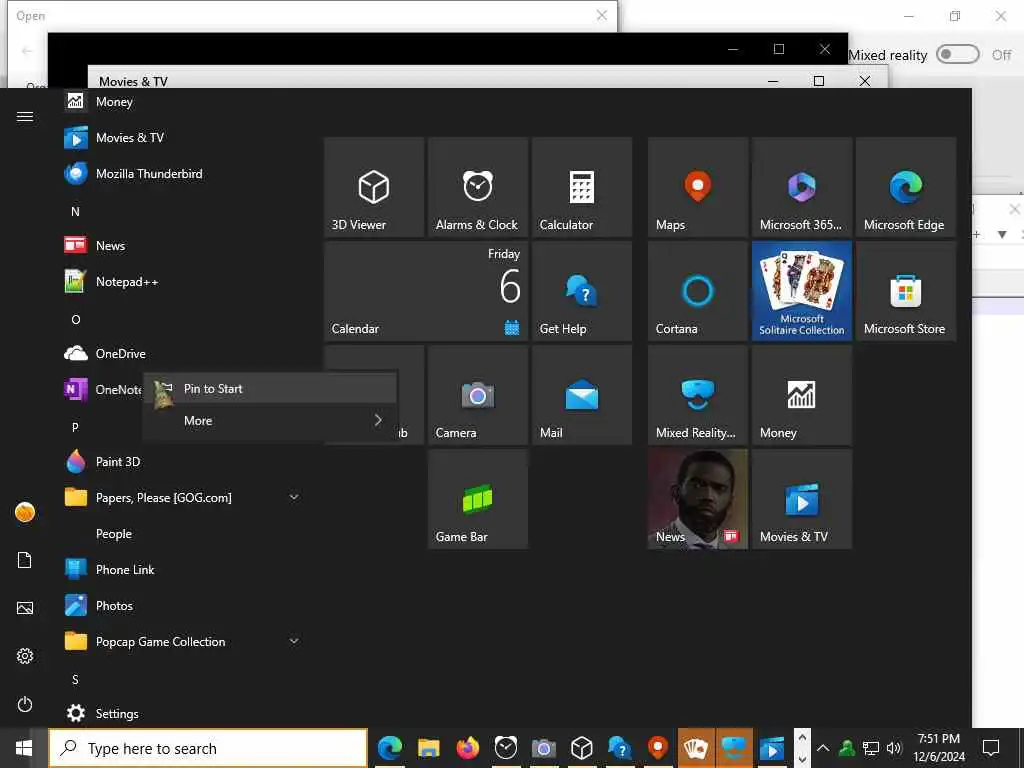Launch the Calculator tile

pos(581,187)
